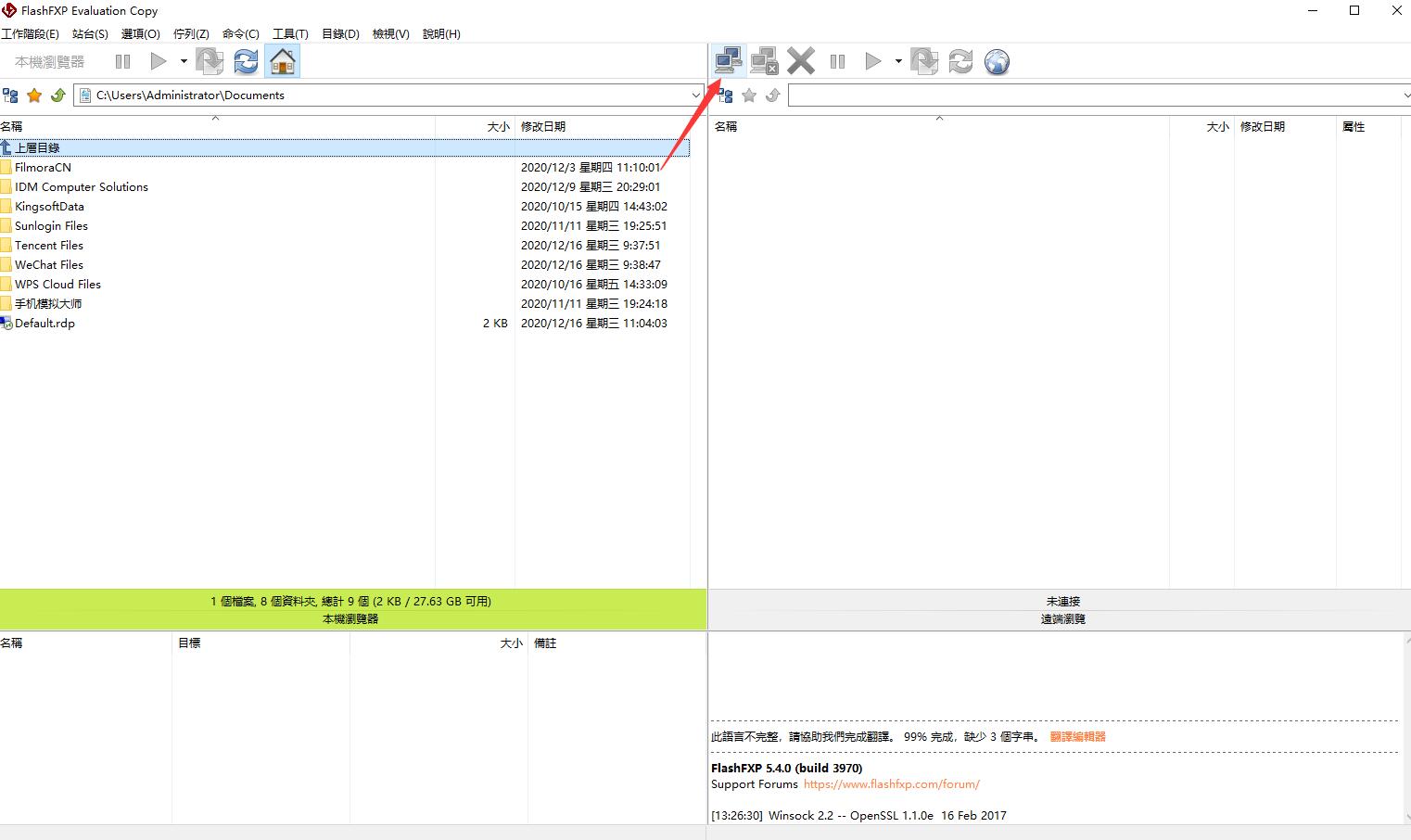1411x840 pixels.
Task: Refresh the local file list
Action: (246, 61)
